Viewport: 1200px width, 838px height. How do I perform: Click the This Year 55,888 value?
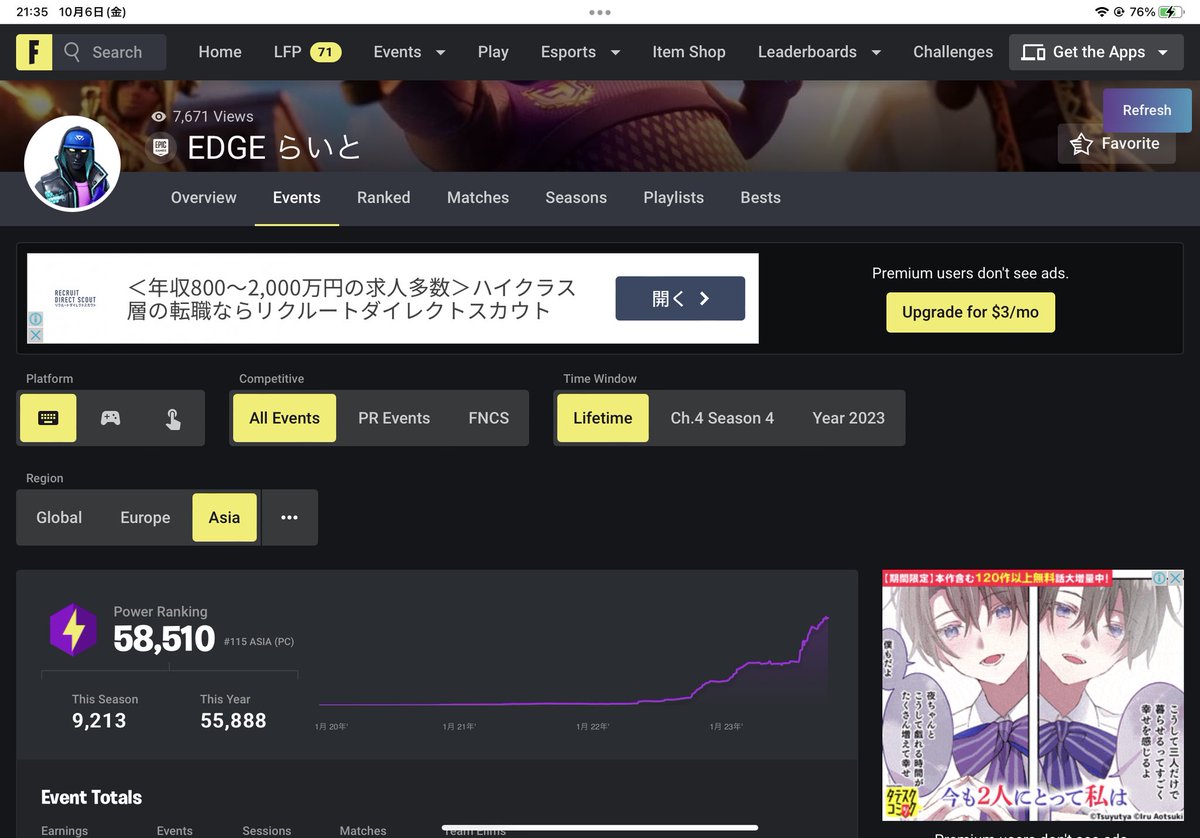point(233,720)
